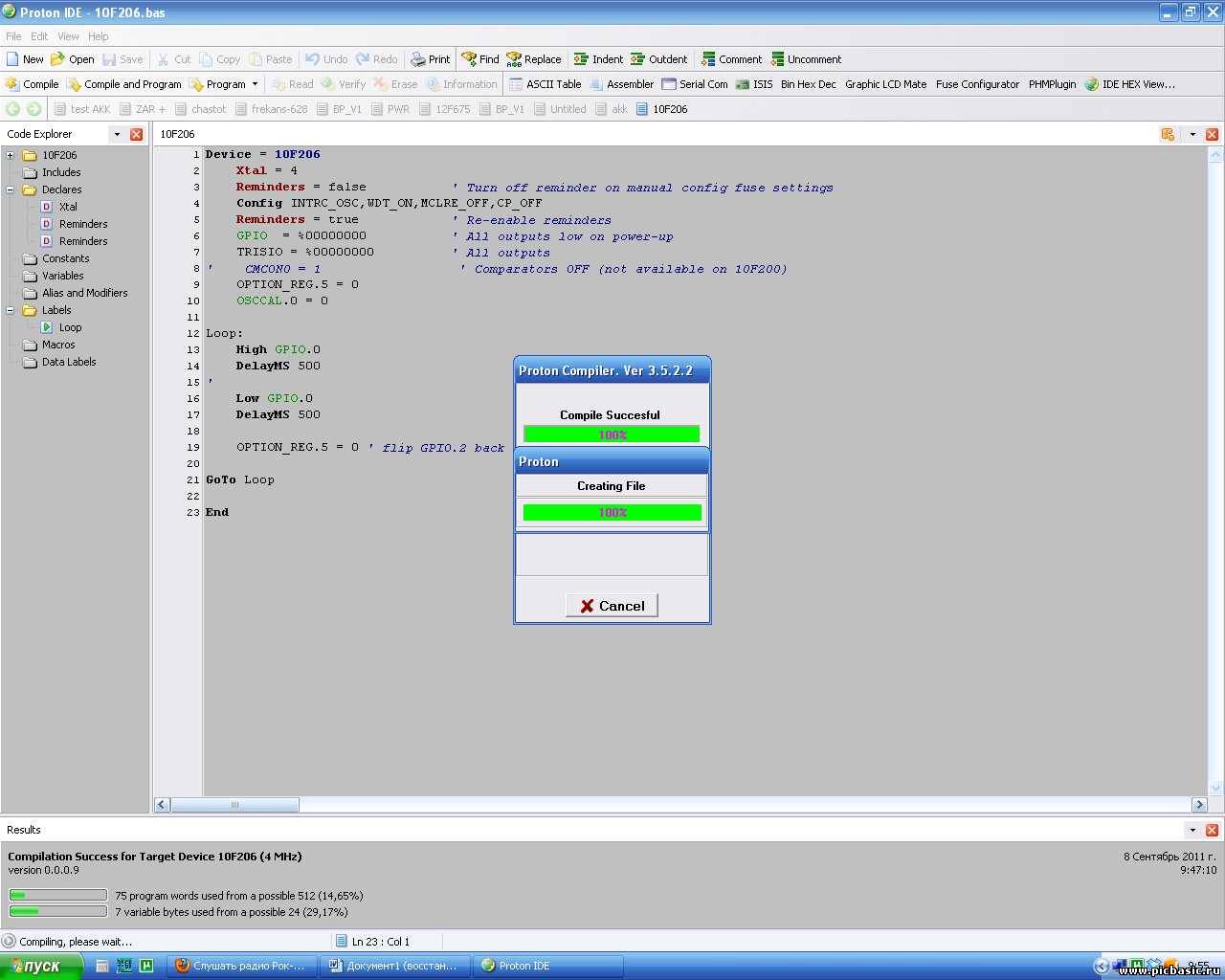Open the Serial Com plugin

pyautogui.click(x=695, y=84)
